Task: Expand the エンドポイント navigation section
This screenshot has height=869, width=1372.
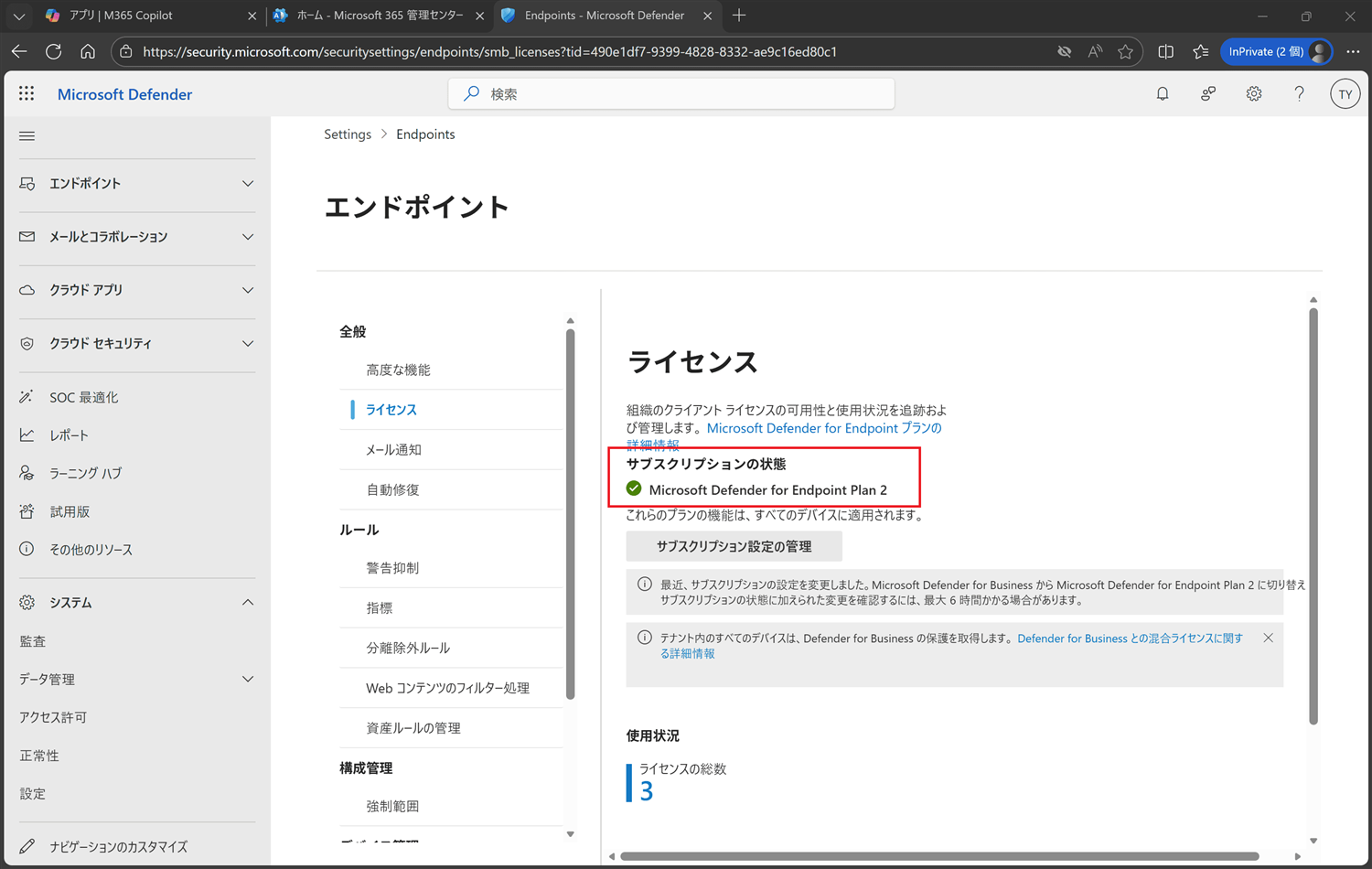Action: tap(137, 184)
